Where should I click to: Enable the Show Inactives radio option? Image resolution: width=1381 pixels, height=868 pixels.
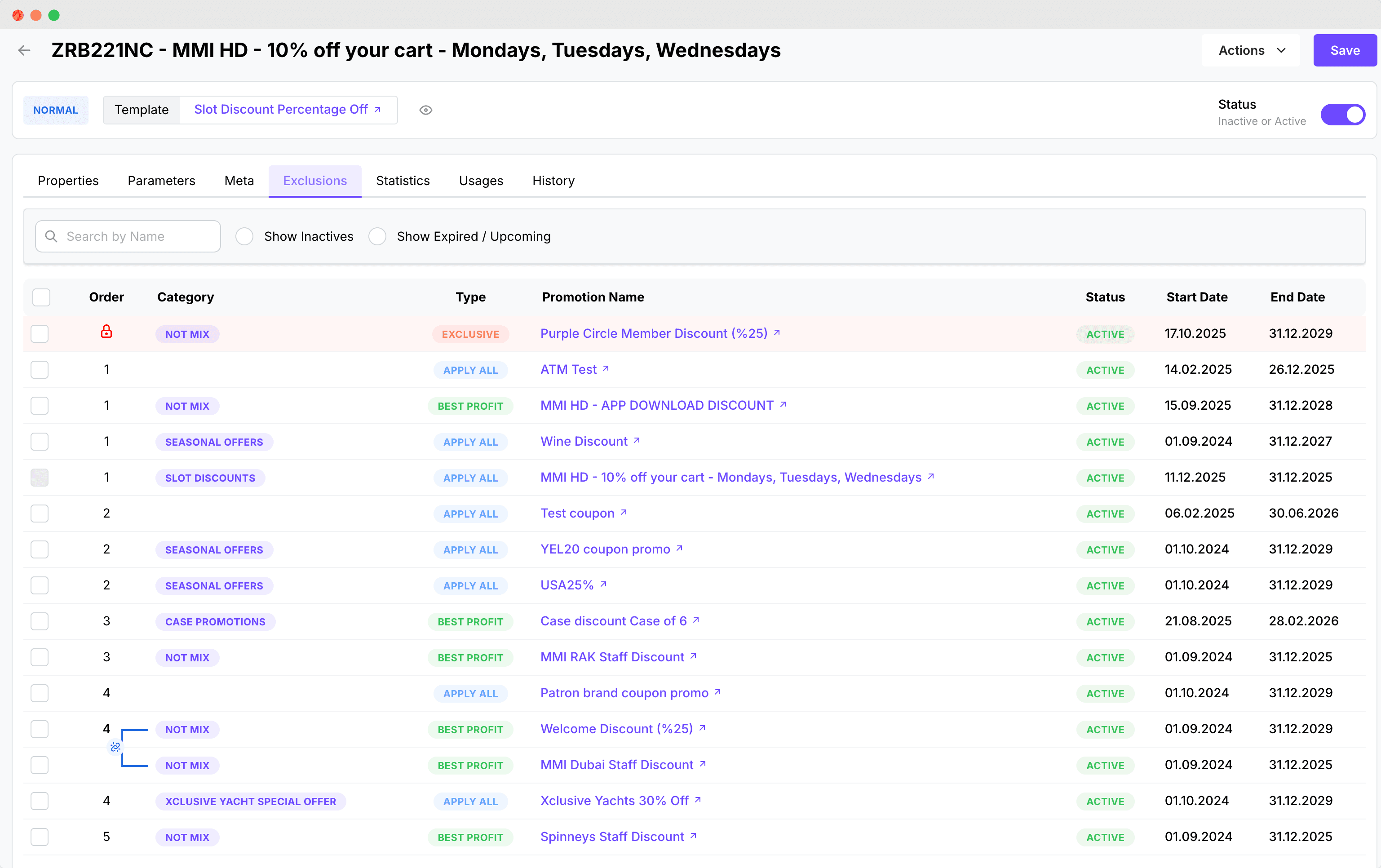(x=244, y=236)
